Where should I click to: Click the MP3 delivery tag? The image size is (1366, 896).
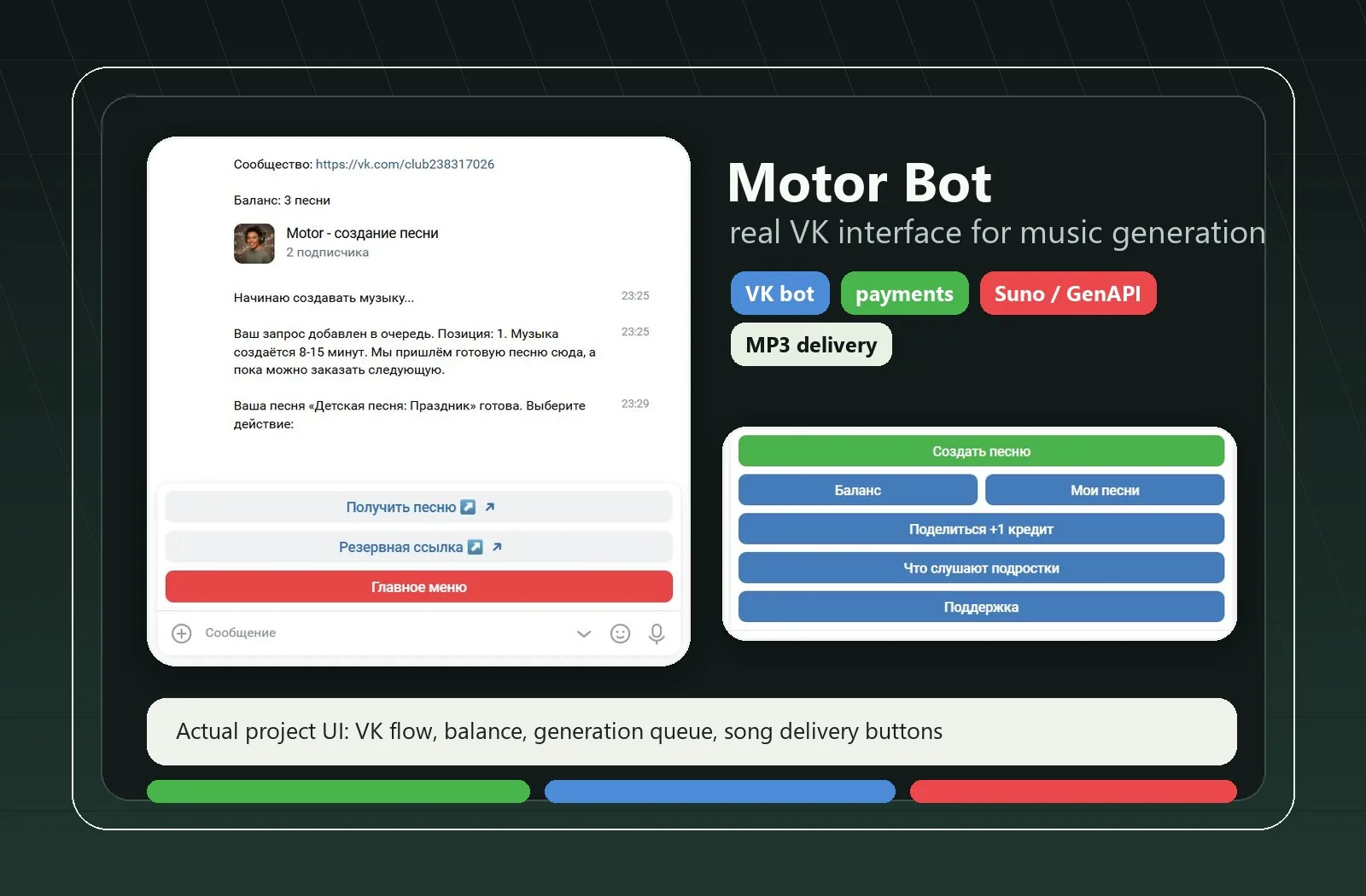point(811,345)
